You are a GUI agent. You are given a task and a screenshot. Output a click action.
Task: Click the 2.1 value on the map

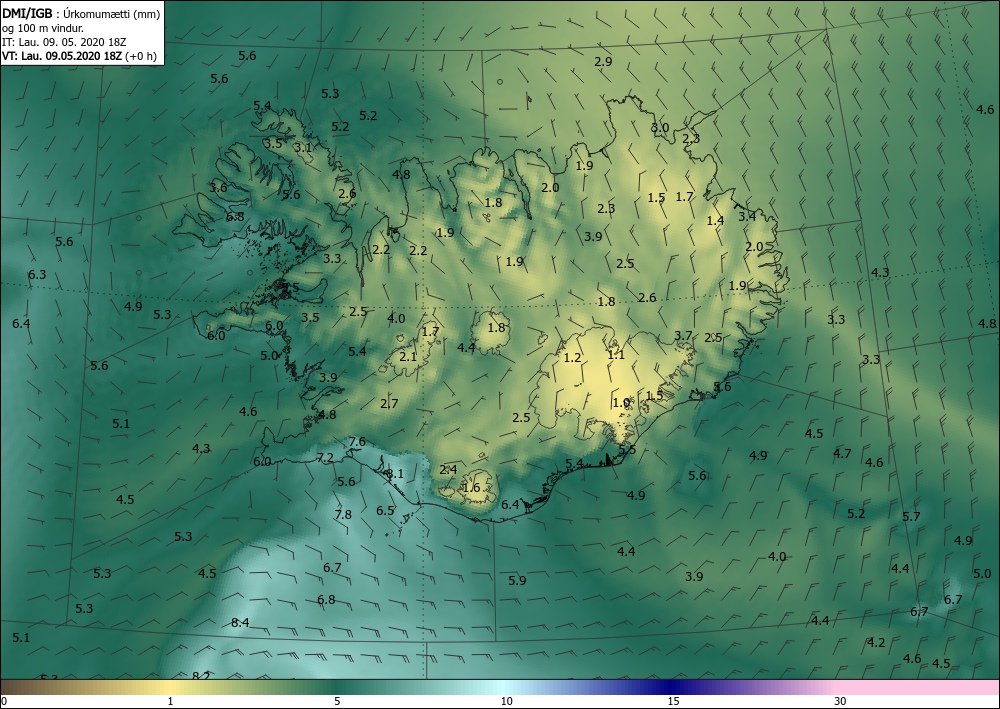(x=408, y=356)
